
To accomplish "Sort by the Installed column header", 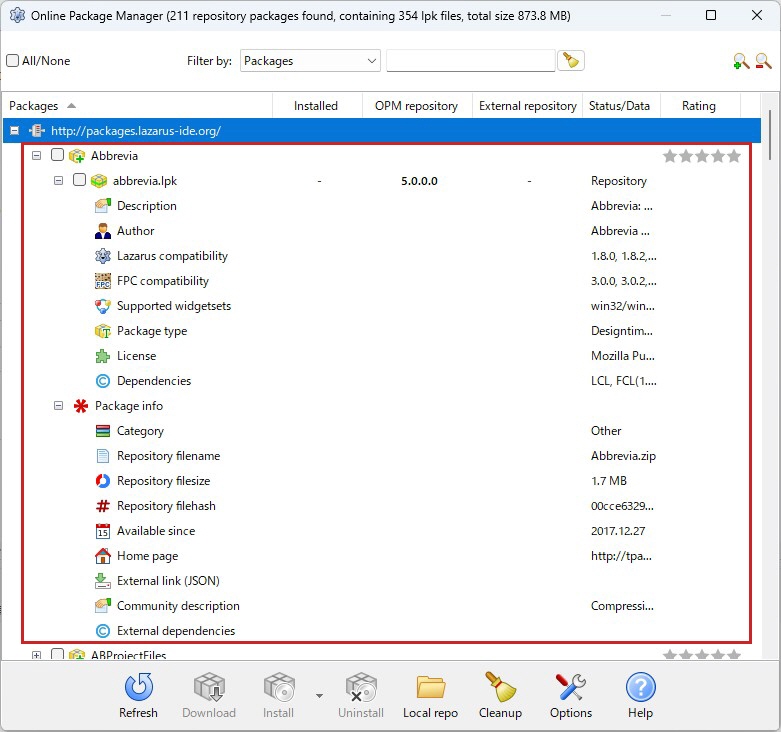I will 315,106.
